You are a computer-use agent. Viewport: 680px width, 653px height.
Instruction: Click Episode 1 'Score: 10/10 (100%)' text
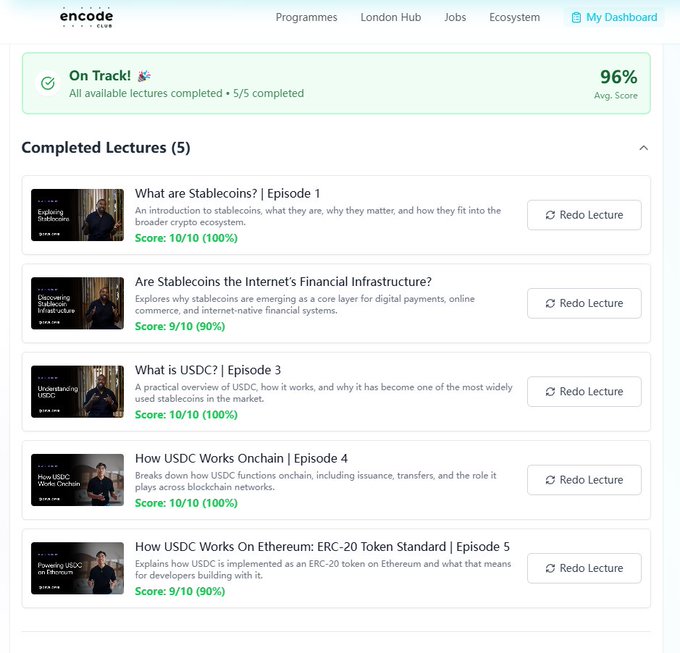click(x=186, y=238)
